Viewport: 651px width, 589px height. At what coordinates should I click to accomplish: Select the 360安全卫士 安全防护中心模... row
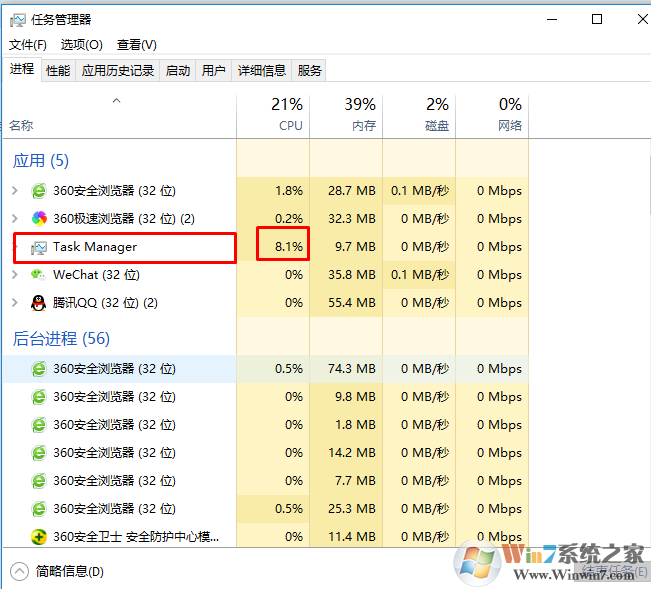click(266, 537)
